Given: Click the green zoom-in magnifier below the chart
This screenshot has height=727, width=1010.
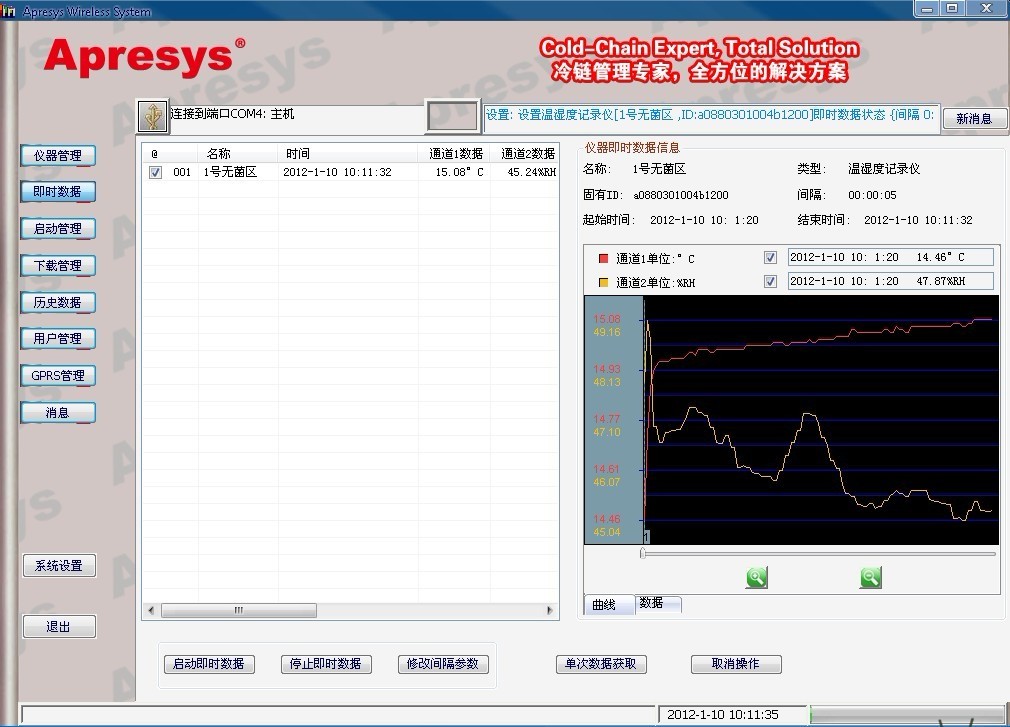Looking at the screenshot, I should [x=757, y=577].
